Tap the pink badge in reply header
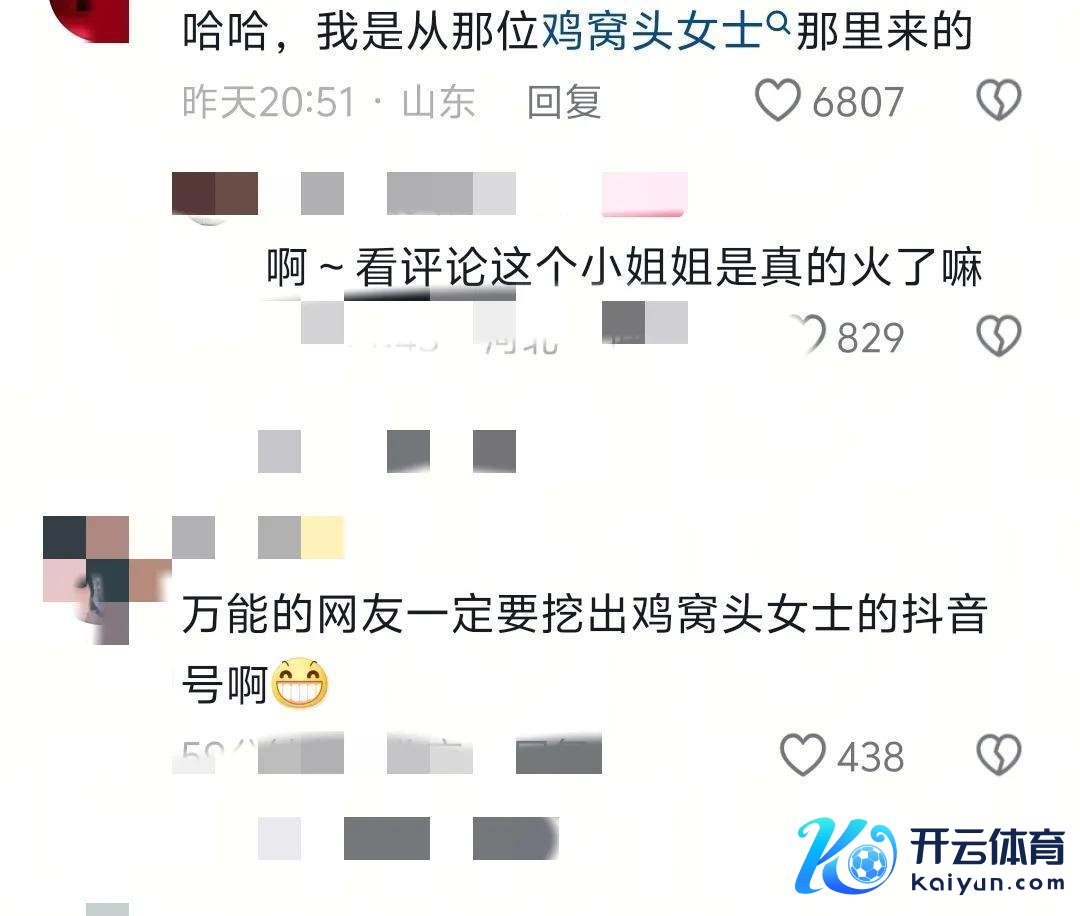 645,194
